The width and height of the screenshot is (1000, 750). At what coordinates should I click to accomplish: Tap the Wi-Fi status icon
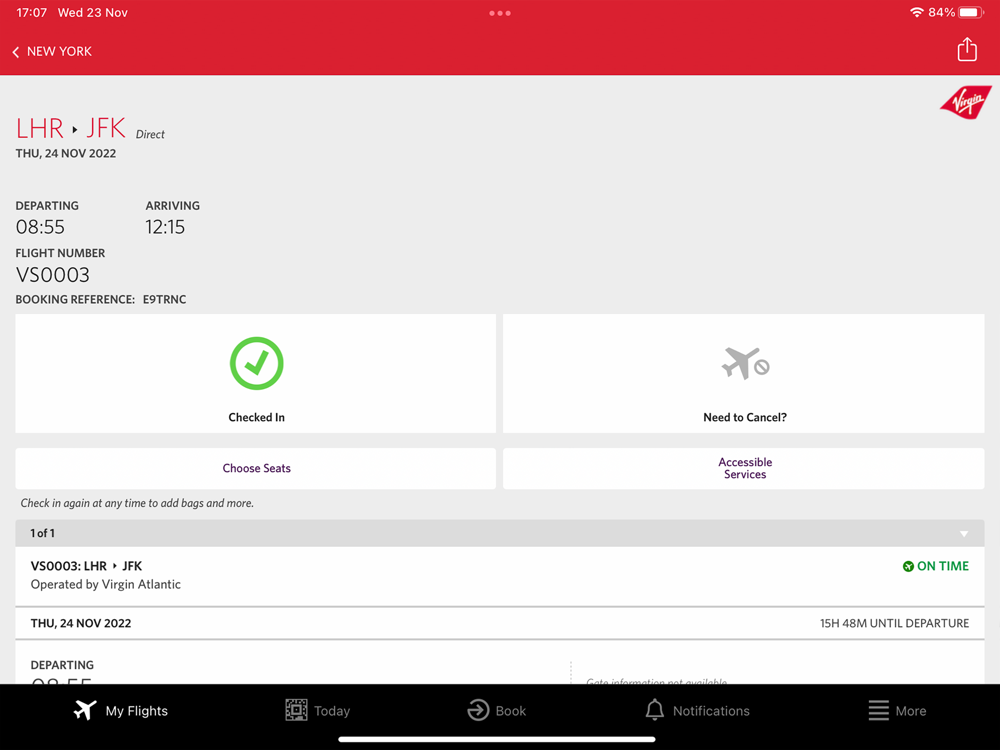pos(916,12)
